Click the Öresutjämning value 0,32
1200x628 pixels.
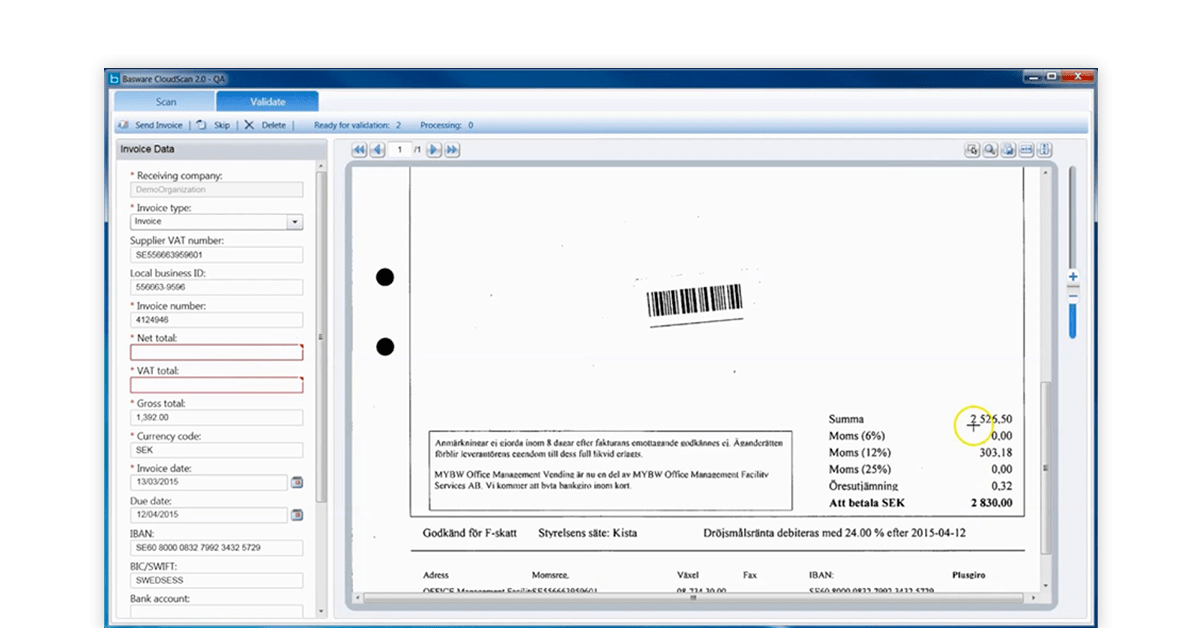point(1002,486)
